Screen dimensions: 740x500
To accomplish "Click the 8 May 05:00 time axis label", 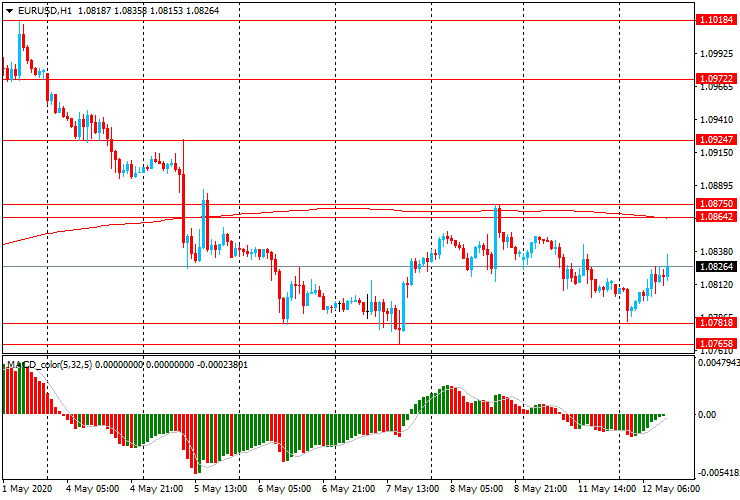I will coord(476,488).
